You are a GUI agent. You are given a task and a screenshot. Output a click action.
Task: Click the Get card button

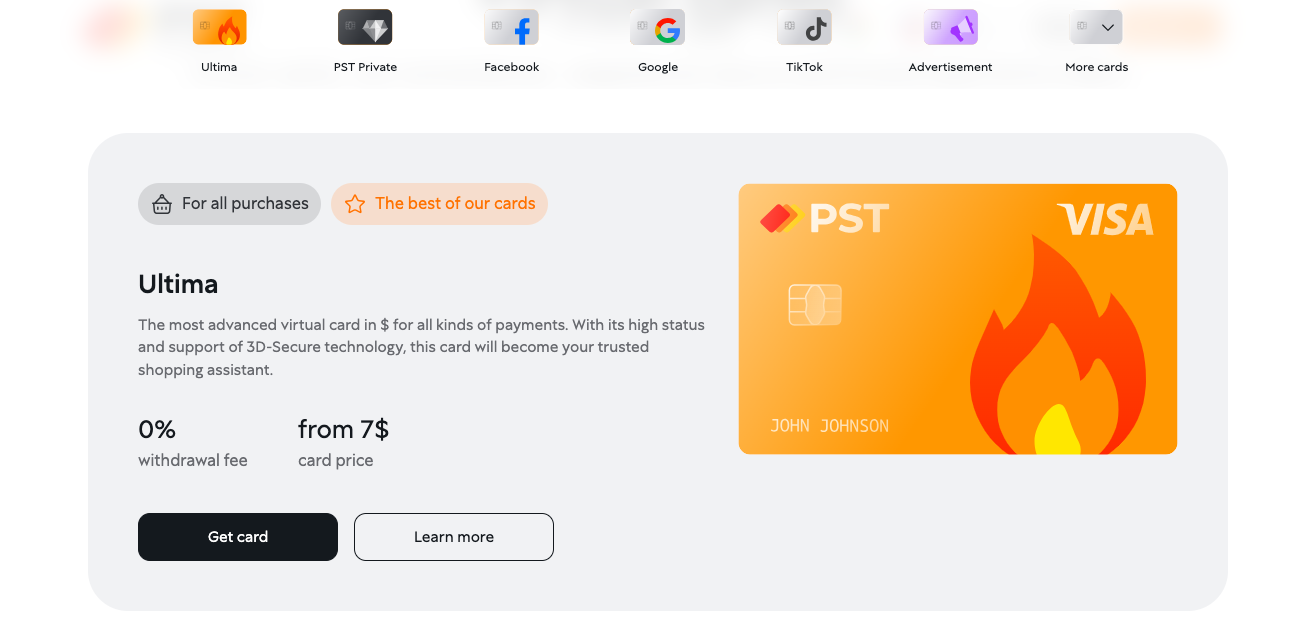pyautogui.click(x=238, y=537)
